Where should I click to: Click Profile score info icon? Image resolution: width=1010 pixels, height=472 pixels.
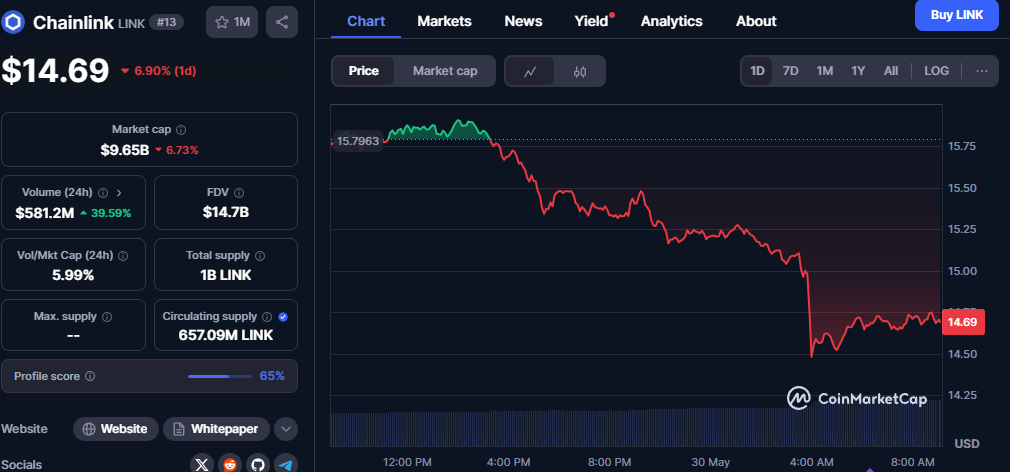point(90,375)
